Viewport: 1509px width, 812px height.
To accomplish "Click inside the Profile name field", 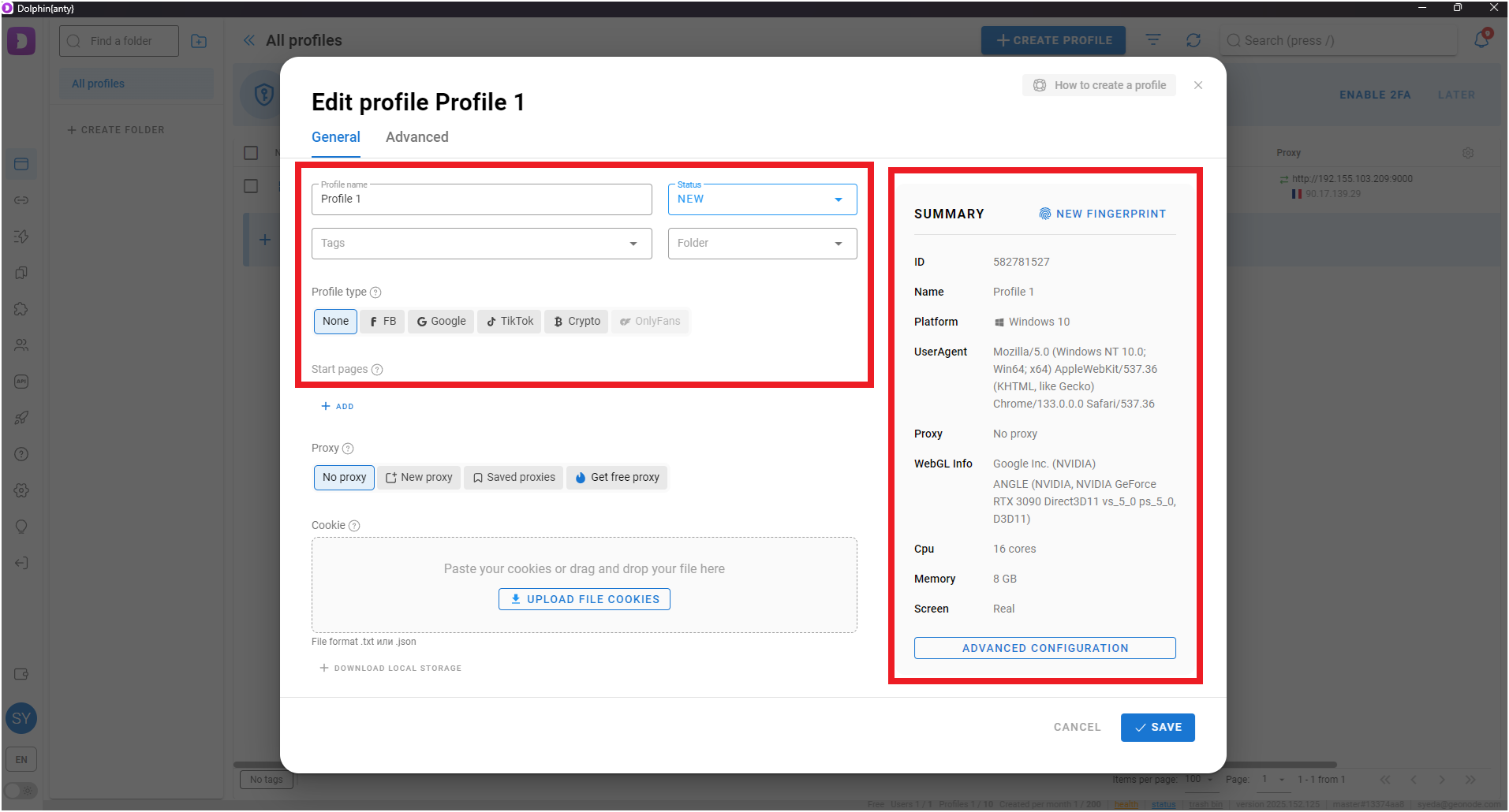I will [x=481, y=199].
